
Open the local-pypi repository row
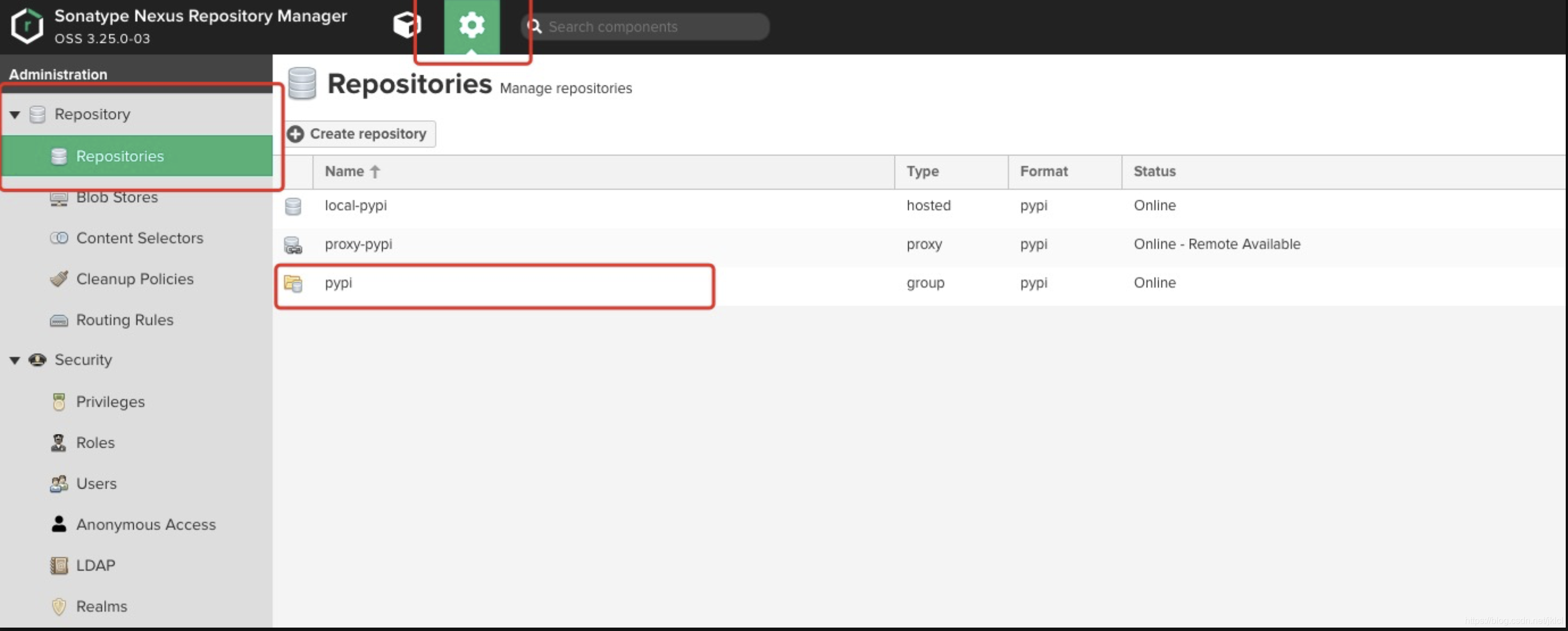click(x=355, y=206)
